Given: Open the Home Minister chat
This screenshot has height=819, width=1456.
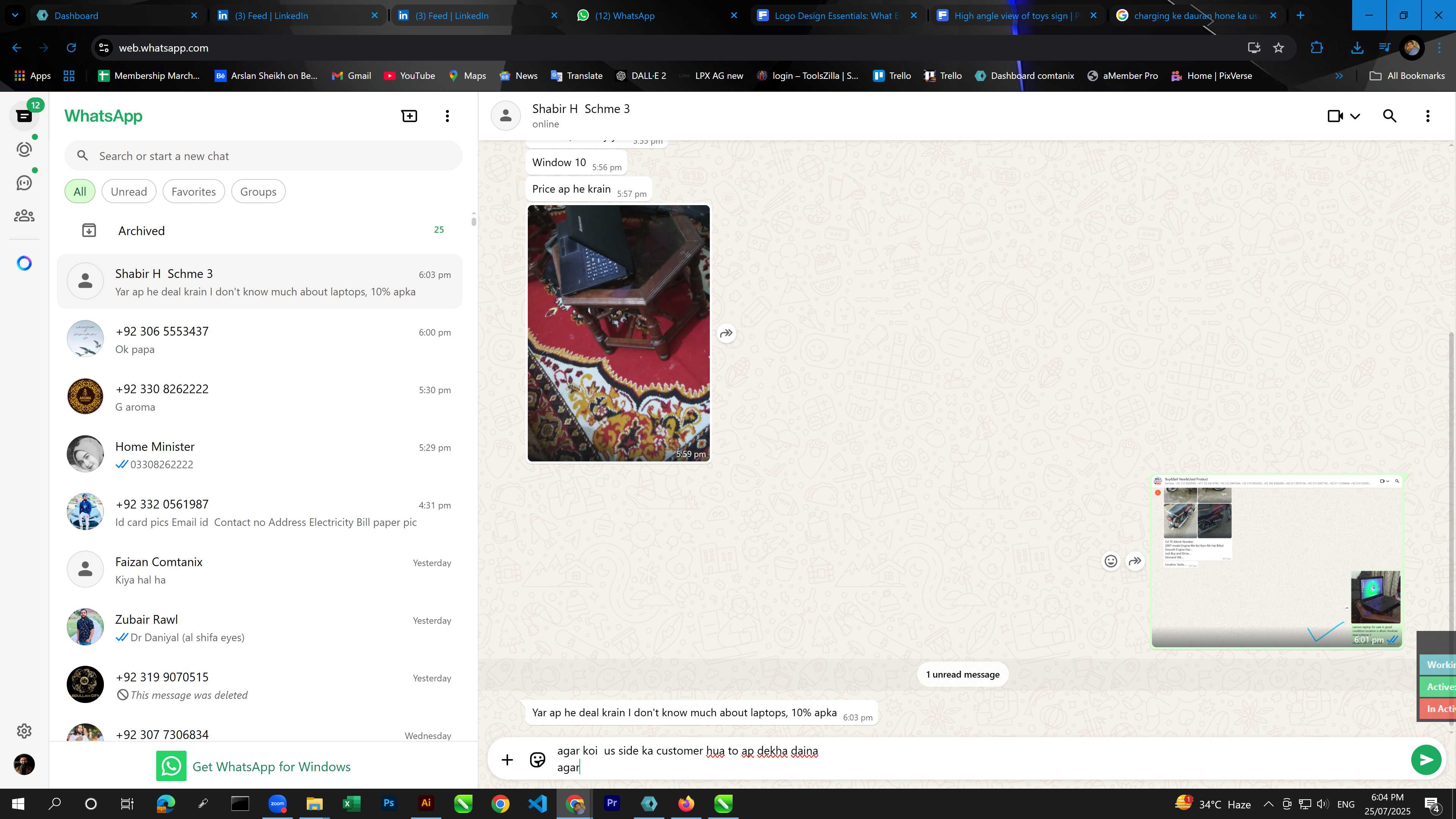Looking at the screenshot, I should (260, 455).
